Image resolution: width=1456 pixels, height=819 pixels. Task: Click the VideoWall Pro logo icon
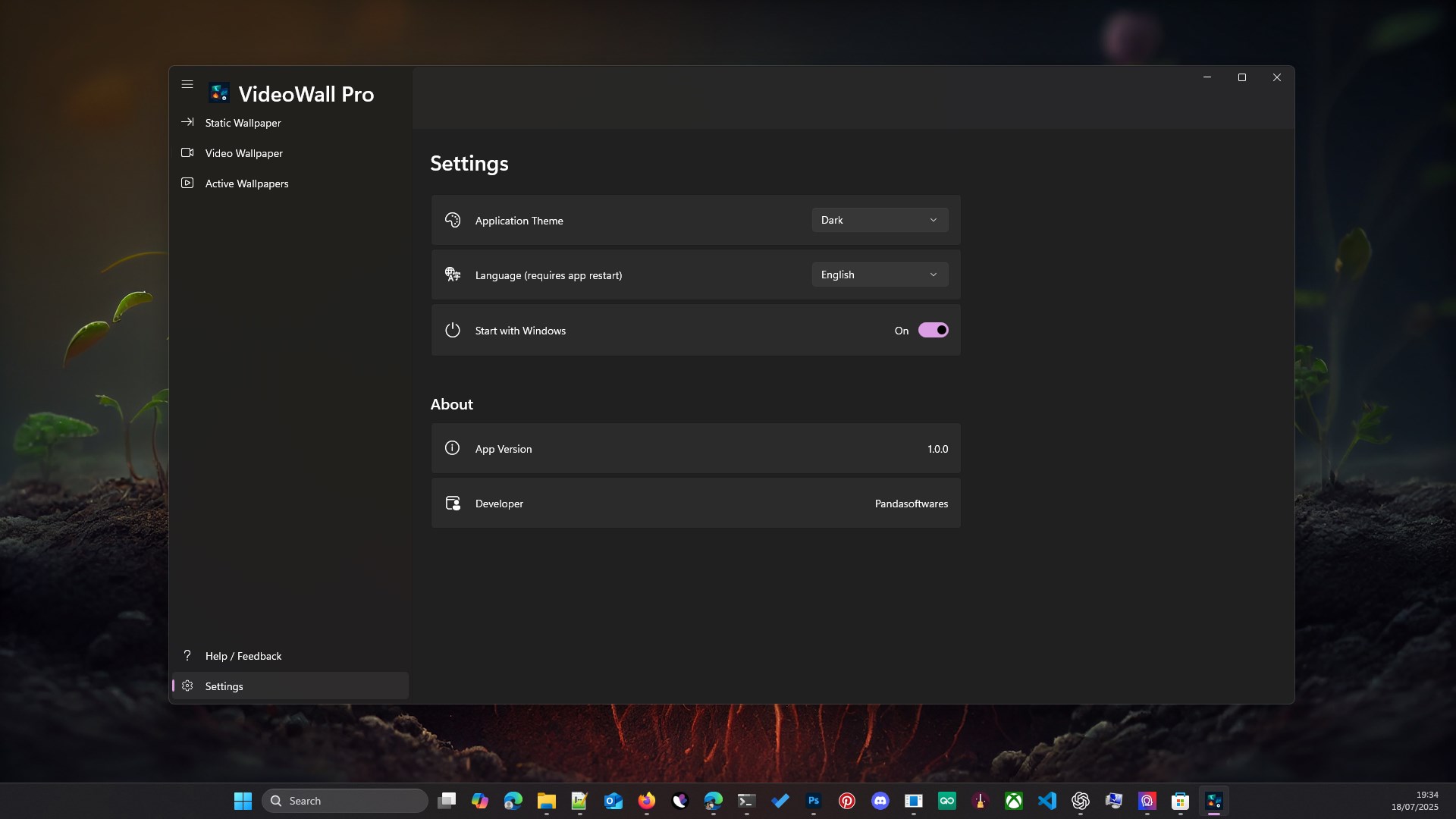click(x=219, y=93)
